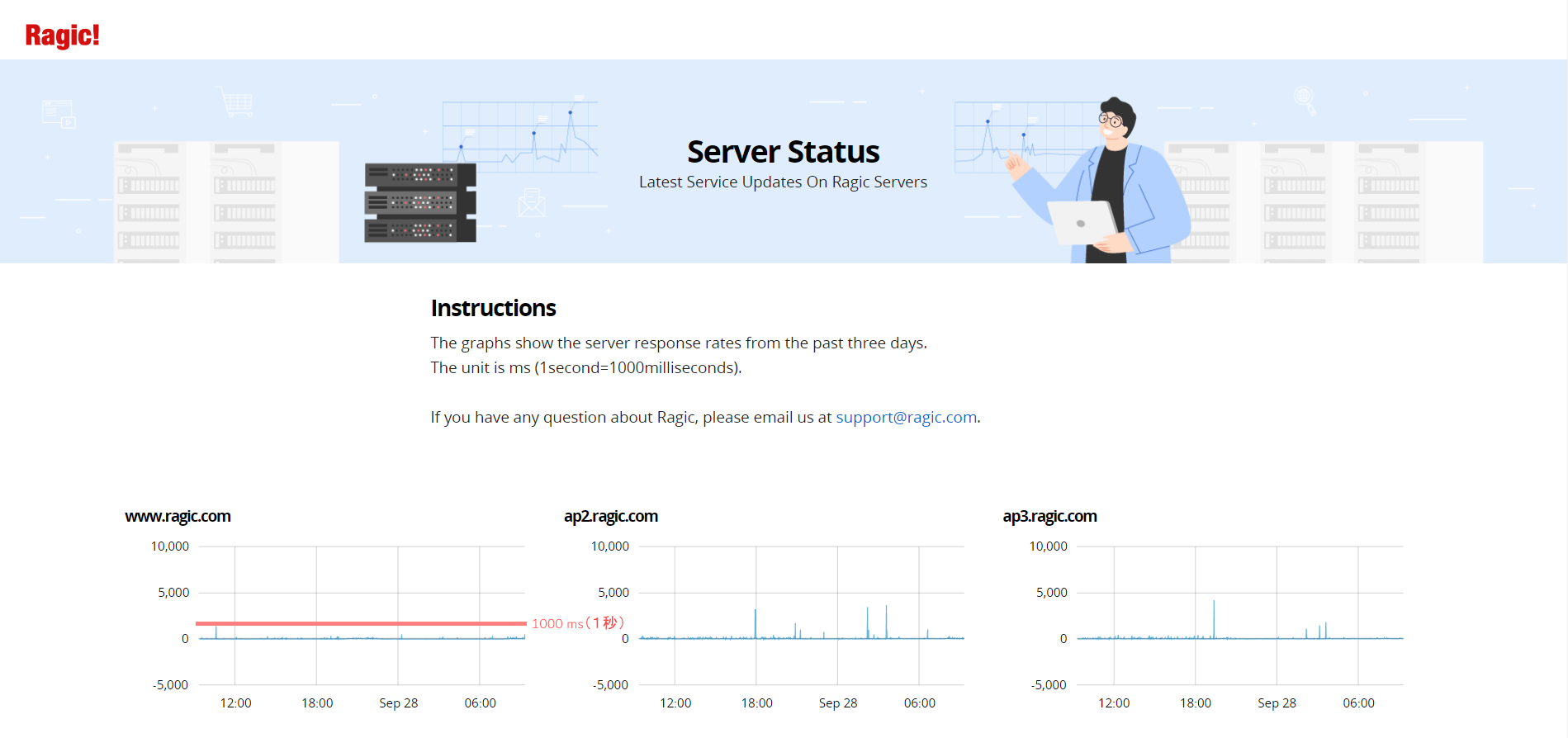Click the 06:00 label under ap3.ragic.com chart

(1358, 703)
